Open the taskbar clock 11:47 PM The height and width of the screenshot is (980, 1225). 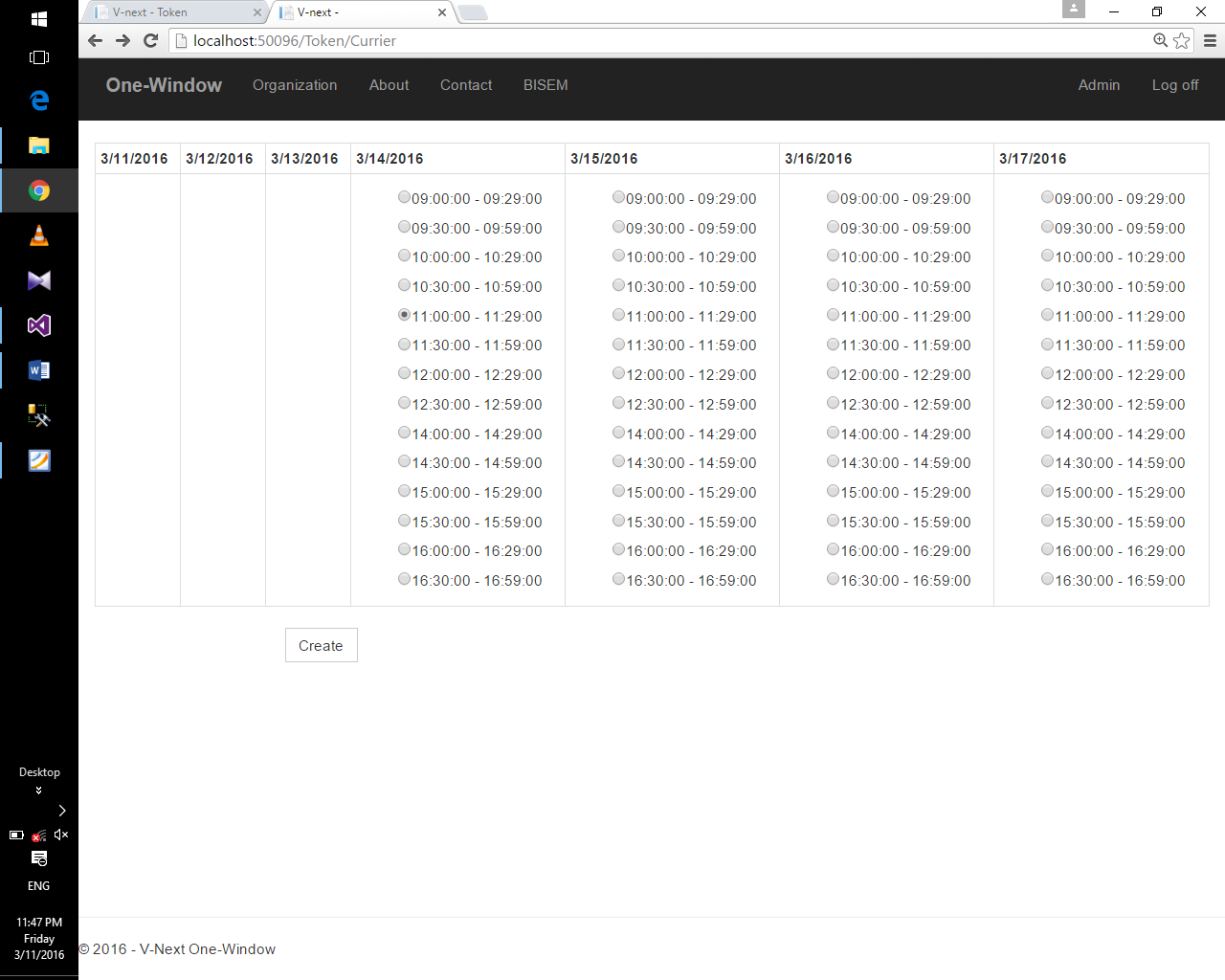click(x=39, y=939)
